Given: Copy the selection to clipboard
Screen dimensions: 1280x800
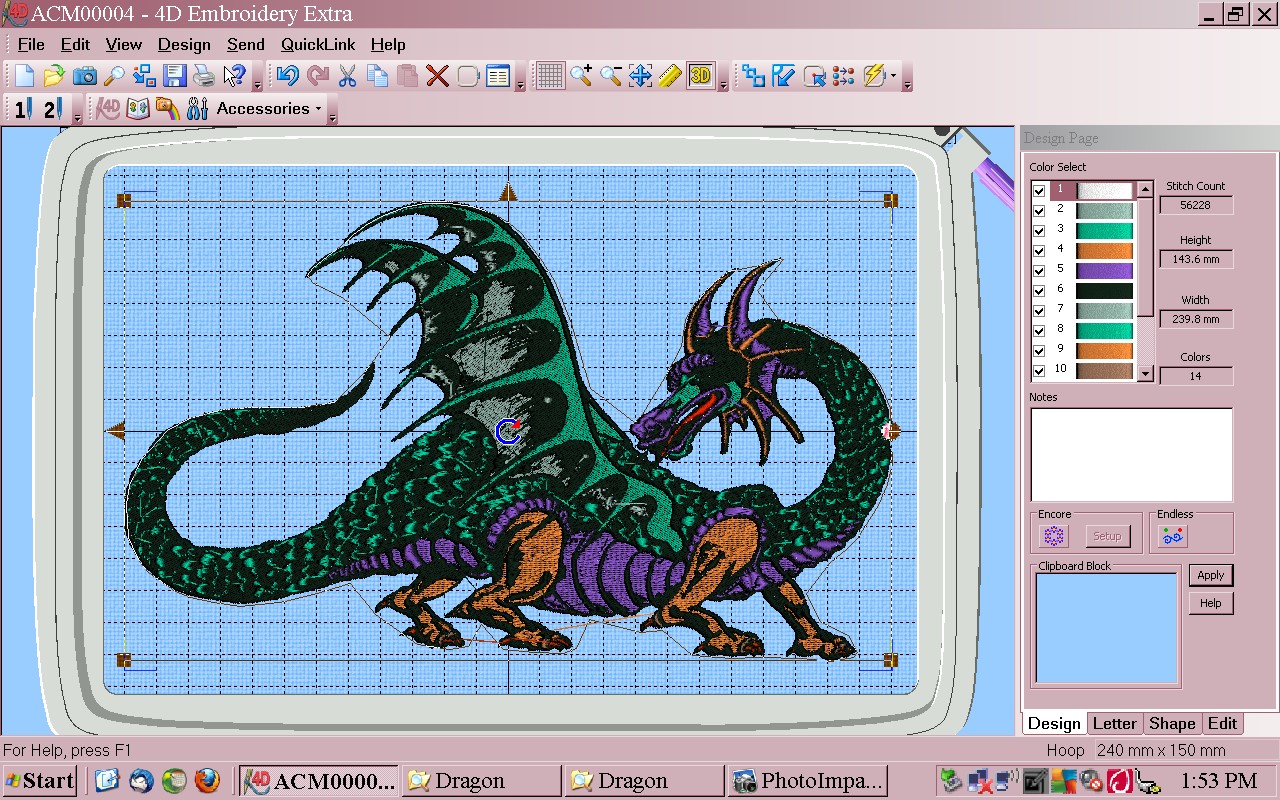Looking at the screenshot, I should 378,76.
